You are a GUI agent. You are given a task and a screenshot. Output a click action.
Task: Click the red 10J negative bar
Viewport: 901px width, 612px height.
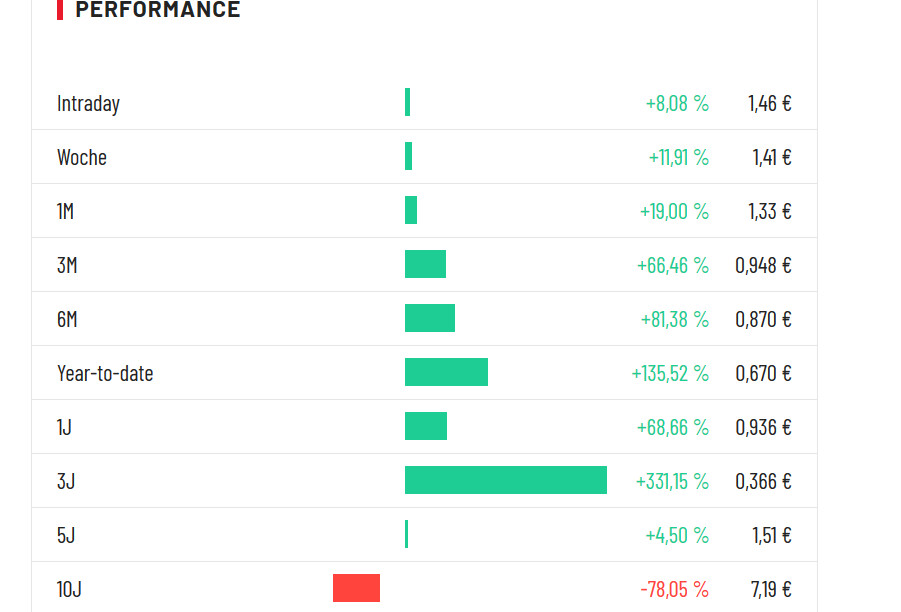click(x=356, y=588)
